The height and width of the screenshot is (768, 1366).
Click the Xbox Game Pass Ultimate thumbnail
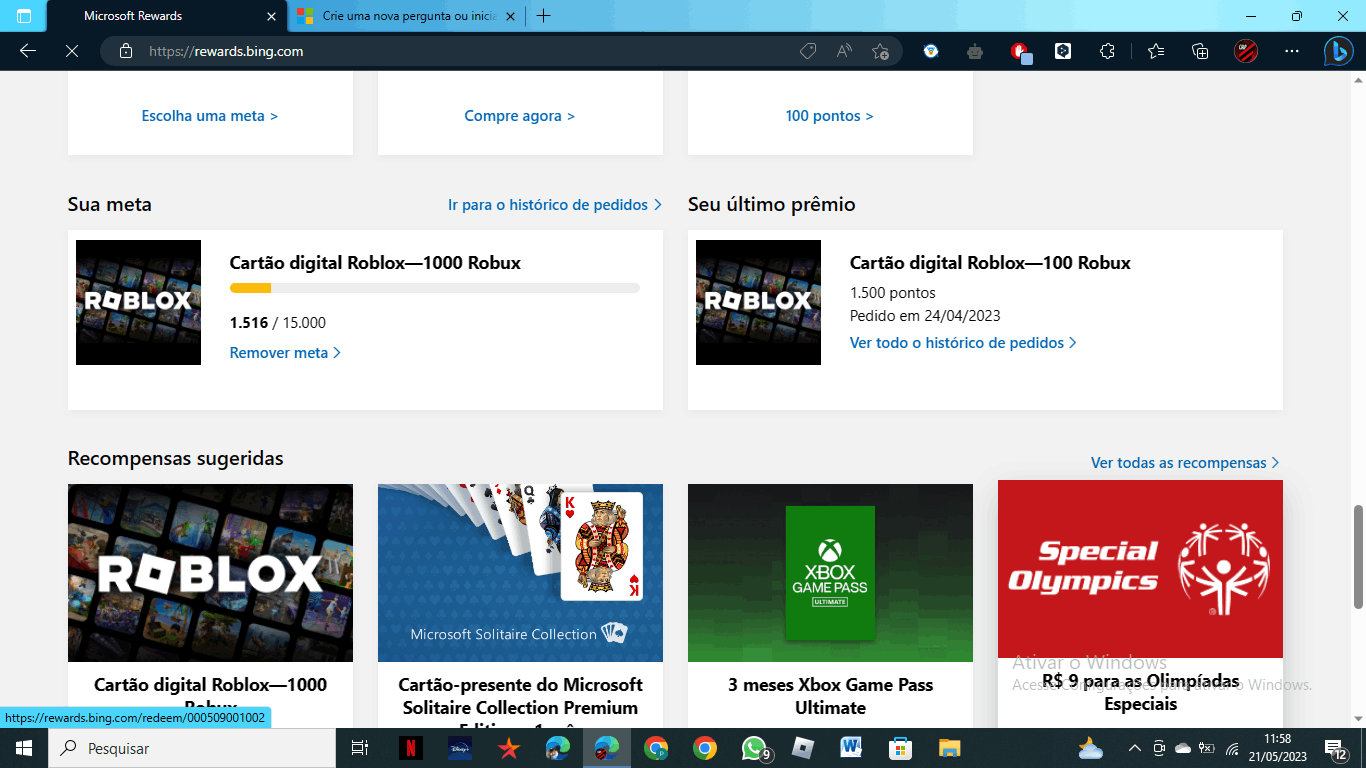[830, 573]
